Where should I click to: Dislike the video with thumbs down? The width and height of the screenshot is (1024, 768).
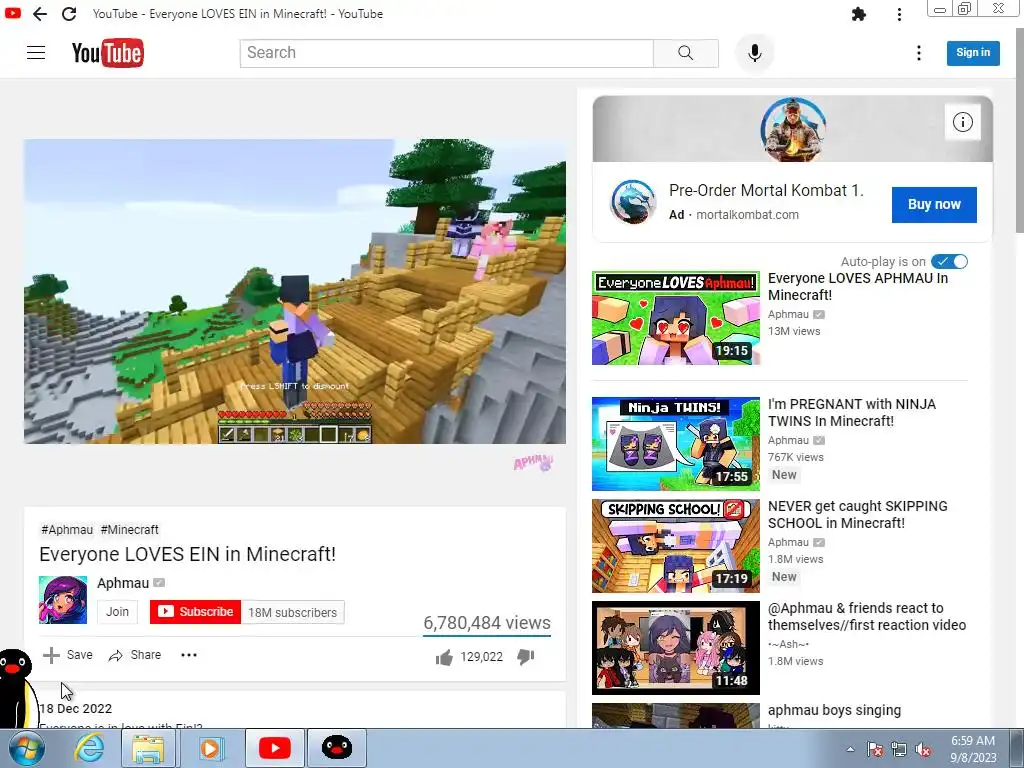coord(526,657)
